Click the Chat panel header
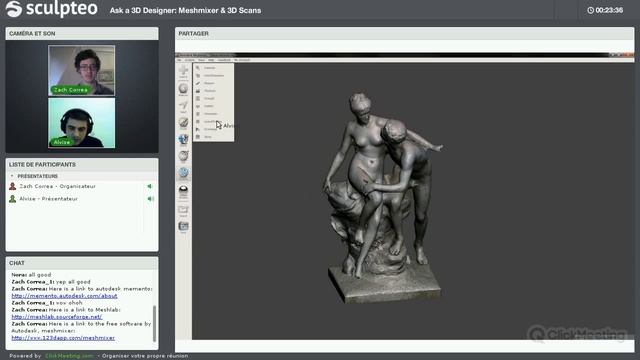The height and width of the screenshot is (360, 640). click(x=82, y=263)
